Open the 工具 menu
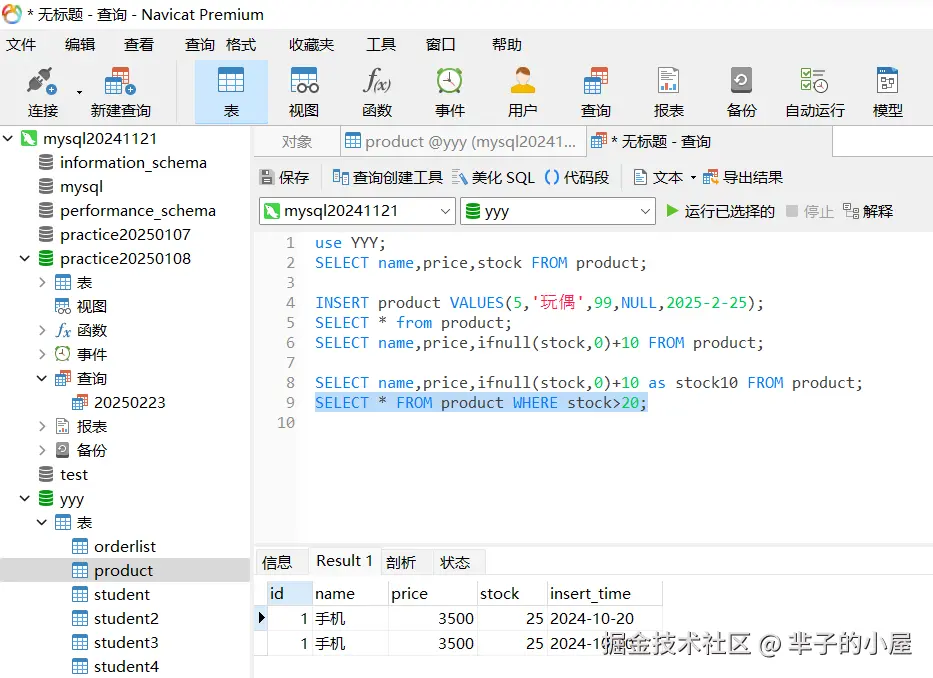 tap(381, 45)
